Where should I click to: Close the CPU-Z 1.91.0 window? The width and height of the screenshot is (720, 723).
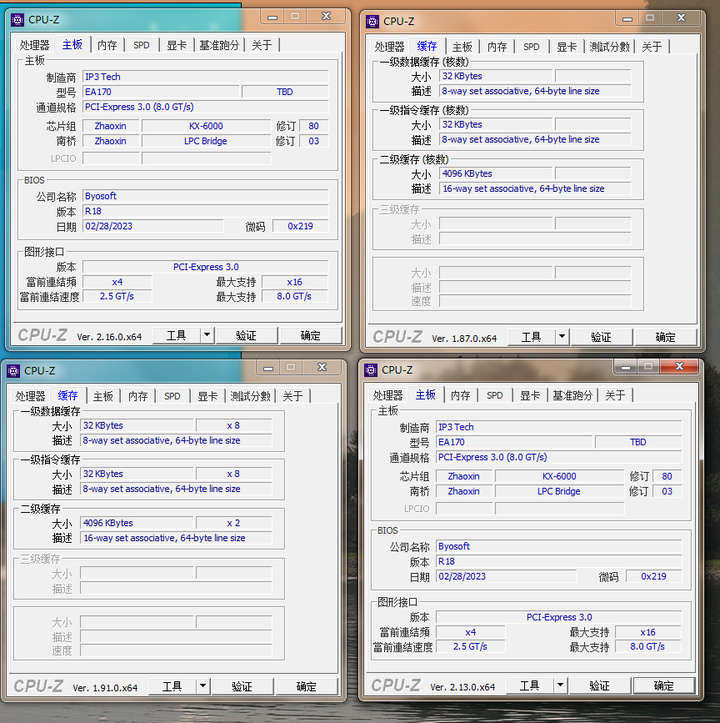(x=322, y=367)
